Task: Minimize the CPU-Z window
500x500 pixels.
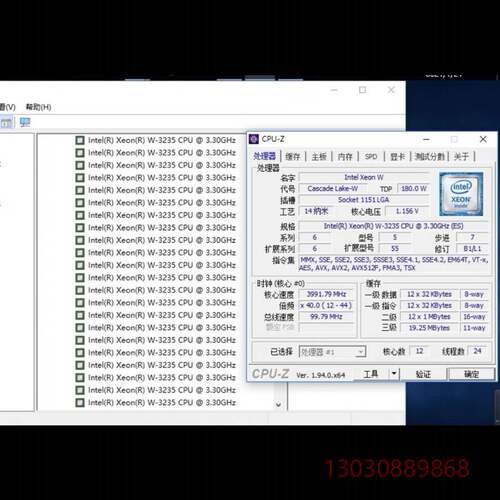Action: click(x=426, y=139)
